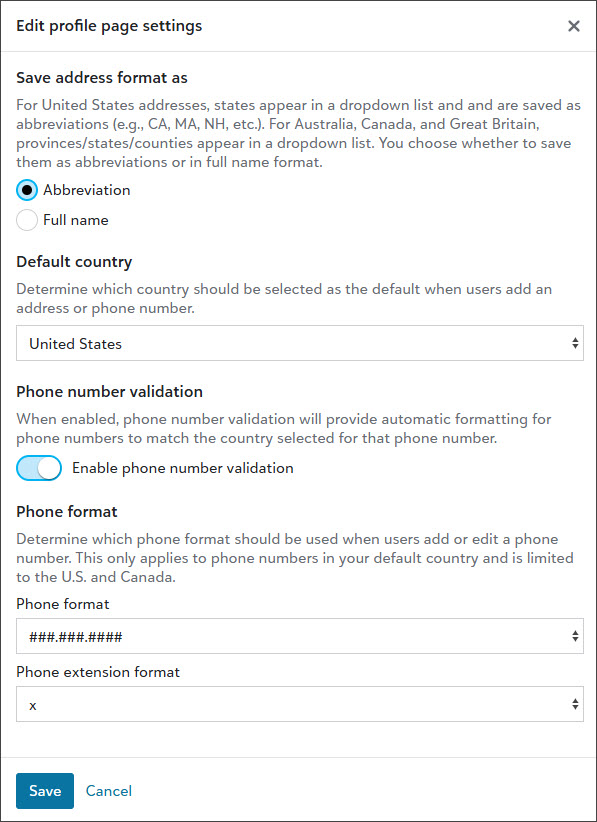597x822 pixels.
Task: Open the Phone extension format dropdown
Action: (x=300, y=704)
